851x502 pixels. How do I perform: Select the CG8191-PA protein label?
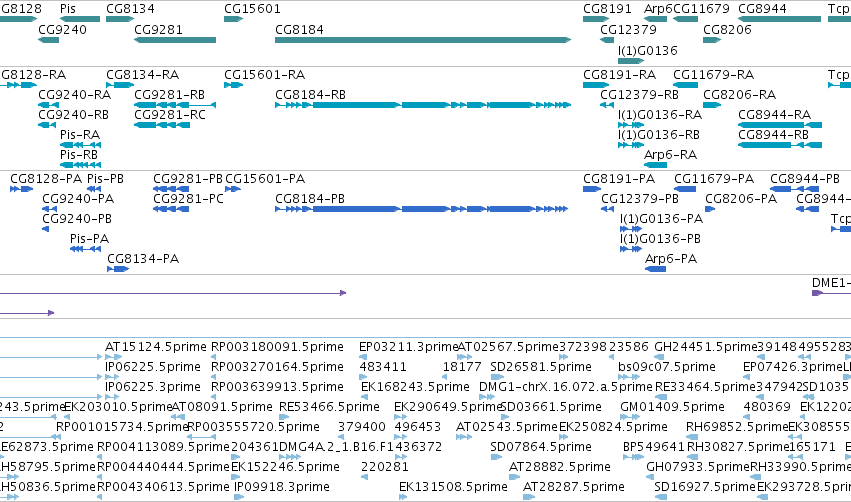tap(619, 179)
